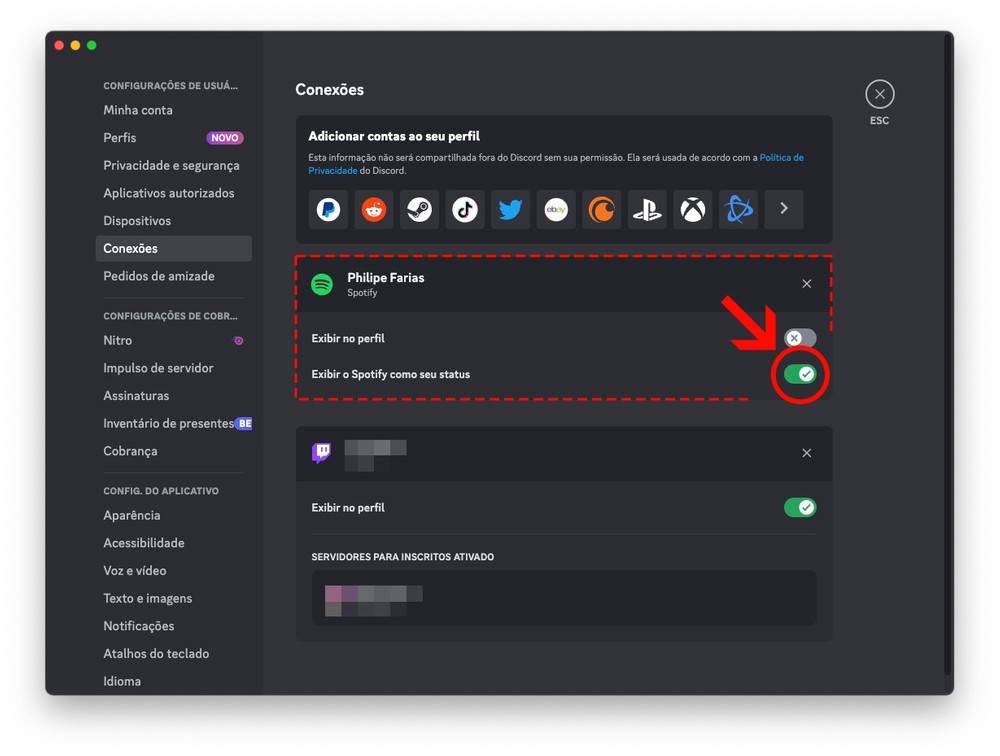Open Pedidos de amizade
This screenshot has width=1000, height=756.
173,276
